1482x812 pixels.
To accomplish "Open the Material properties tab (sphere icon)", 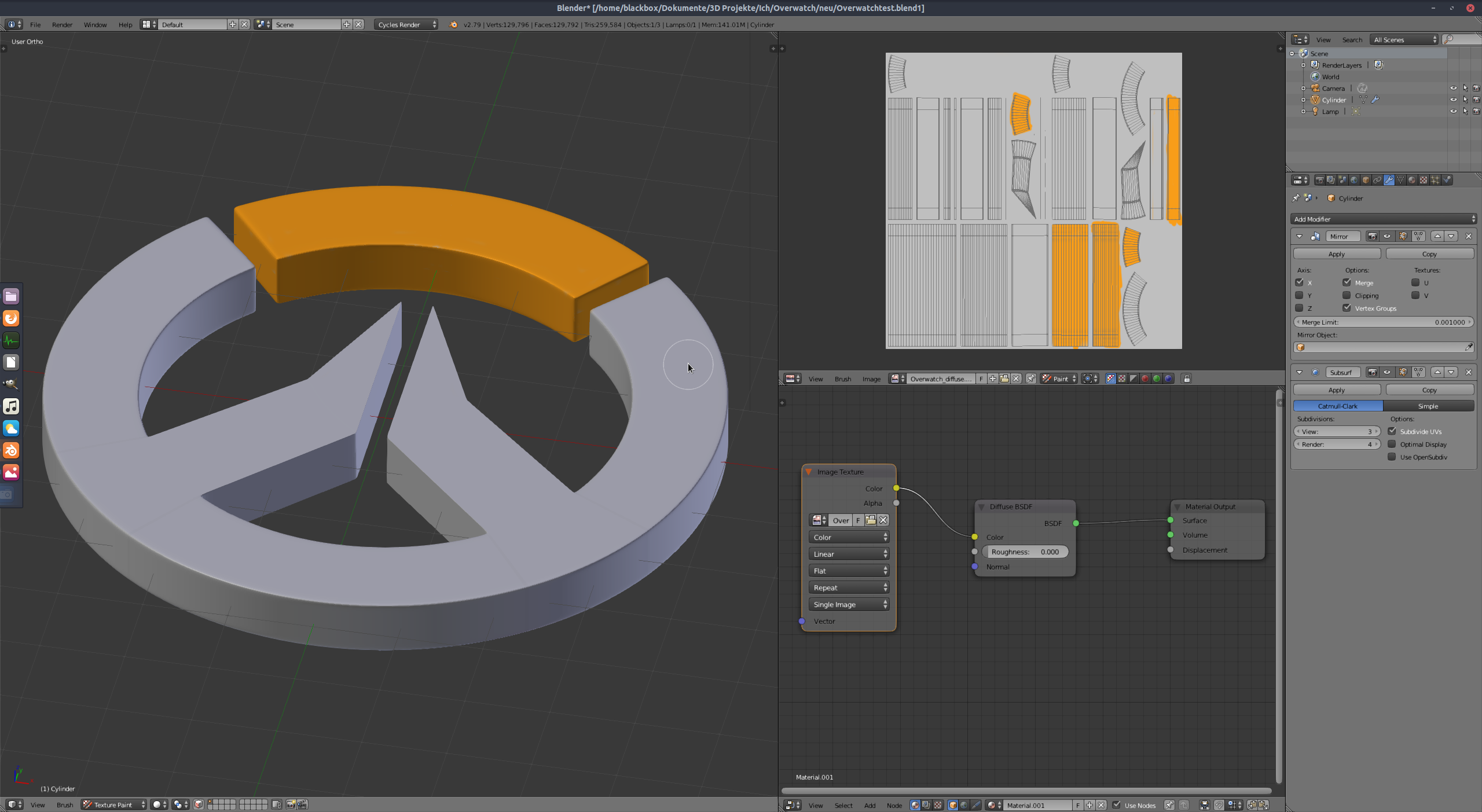I will (1412, 180).
